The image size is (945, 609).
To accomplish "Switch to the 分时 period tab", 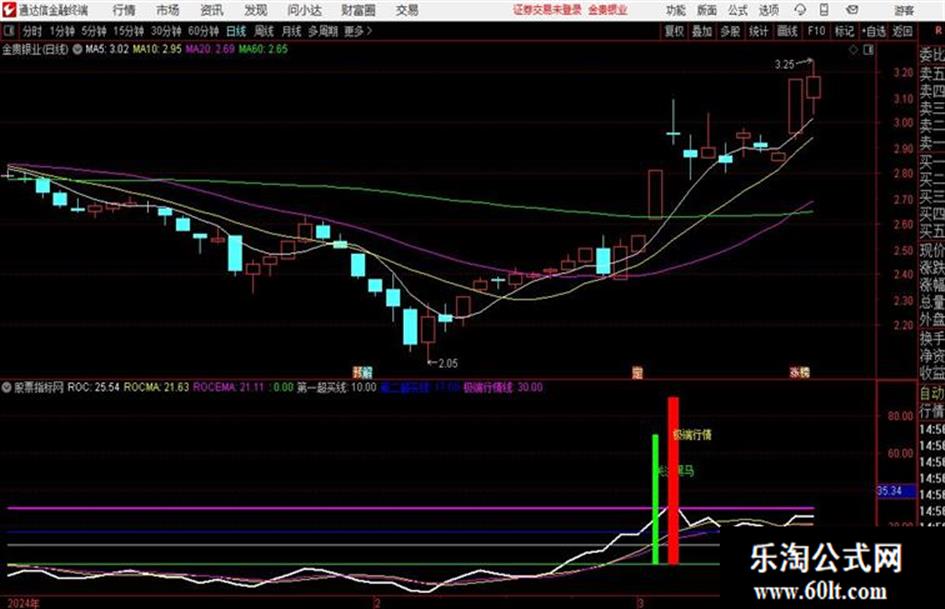I will pos(32,31).
